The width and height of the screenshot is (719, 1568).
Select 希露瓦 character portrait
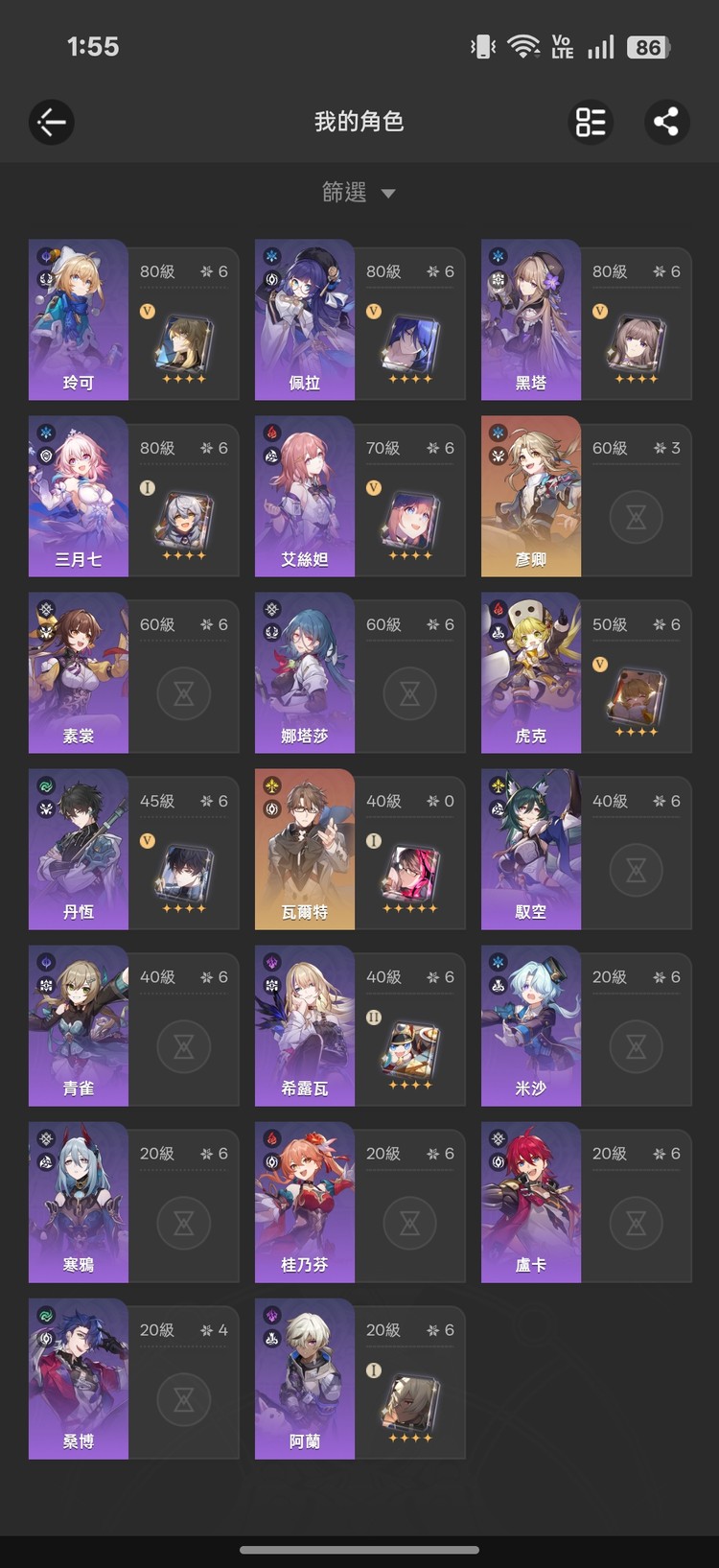point(305,1025)
